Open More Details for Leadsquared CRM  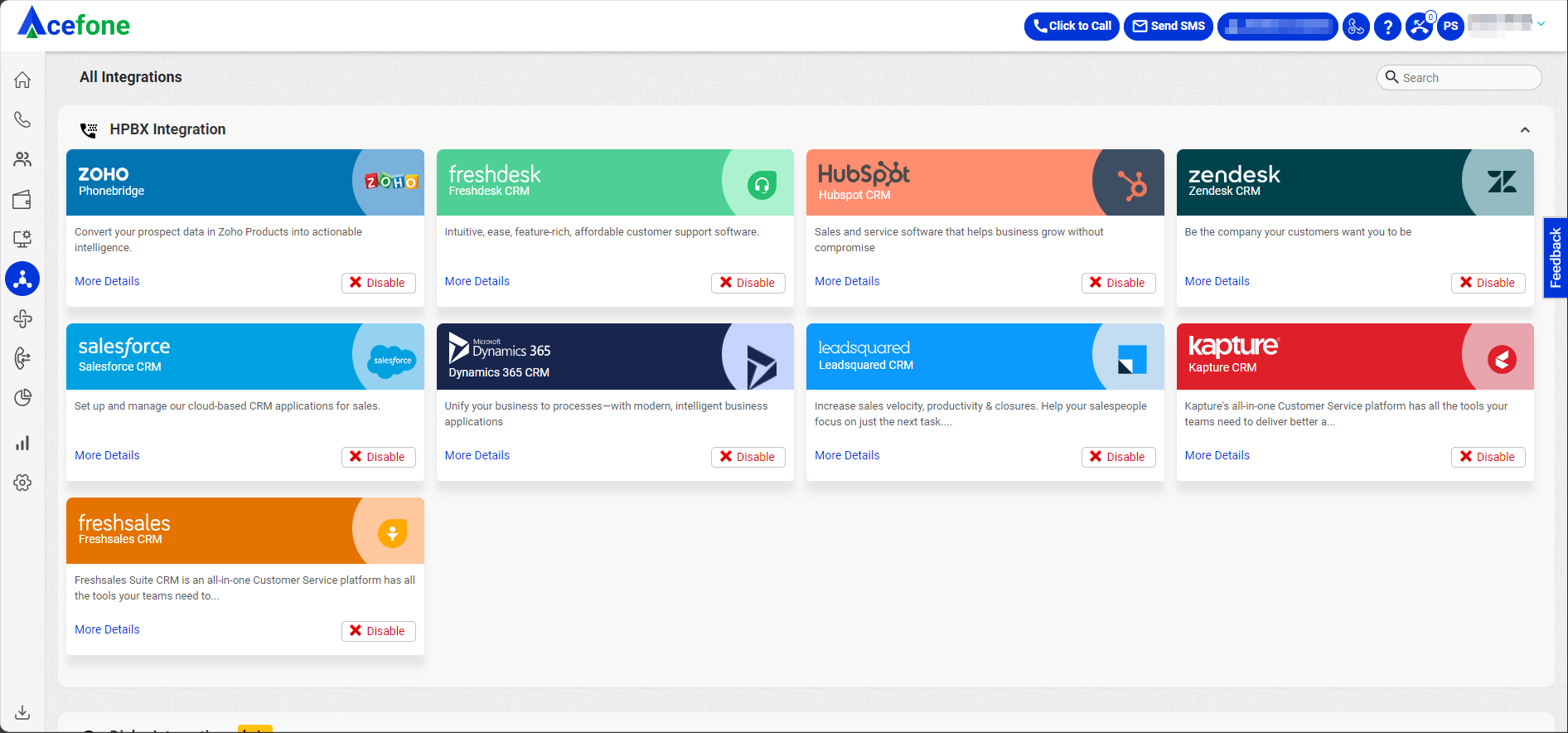point(847,455)
